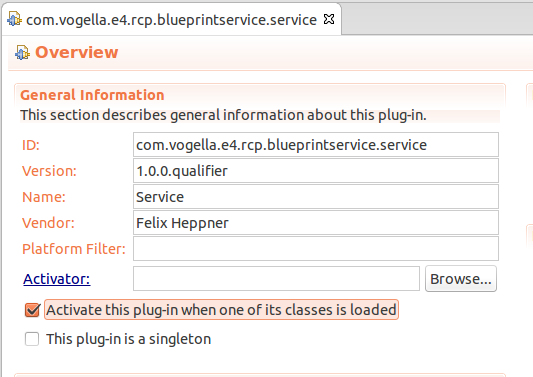Close the com.vogella.e4.rcp.blueprintservice.service editor tab
This screenshot has width=533, height=377.
pos(329,19)
